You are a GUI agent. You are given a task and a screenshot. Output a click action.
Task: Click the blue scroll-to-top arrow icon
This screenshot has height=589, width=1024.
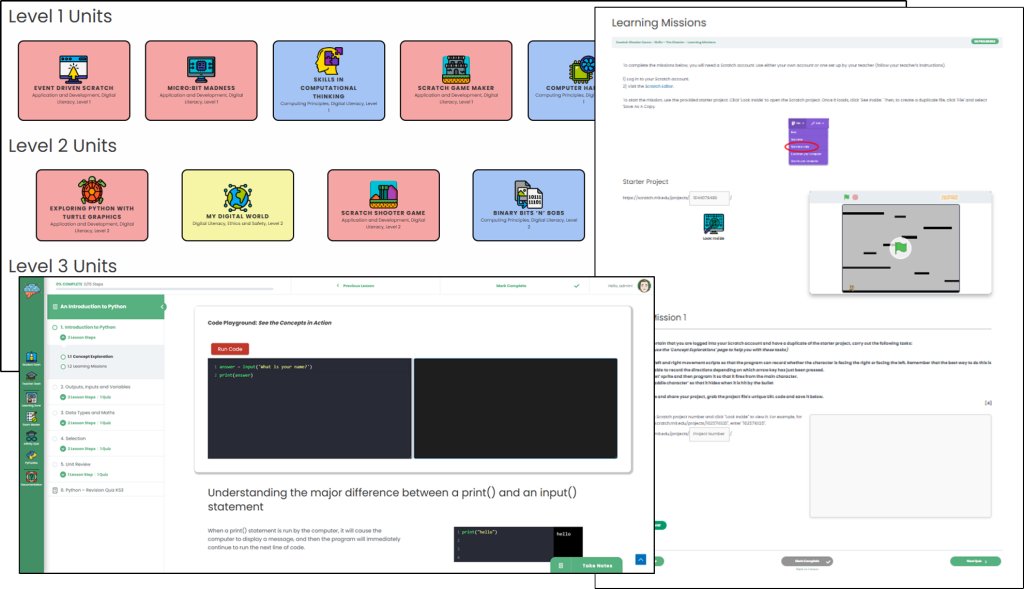(x=641, y=560)
